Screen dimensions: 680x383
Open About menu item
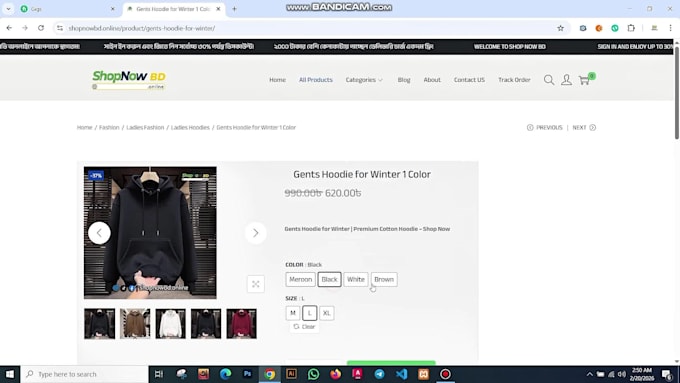pos(432,80)
